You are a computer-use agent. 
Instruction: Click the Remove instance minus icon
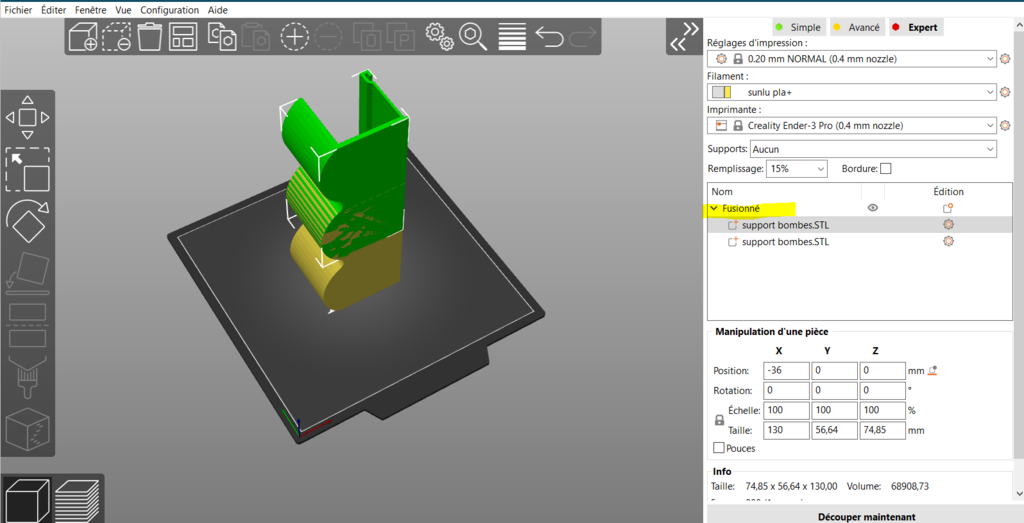328,37
